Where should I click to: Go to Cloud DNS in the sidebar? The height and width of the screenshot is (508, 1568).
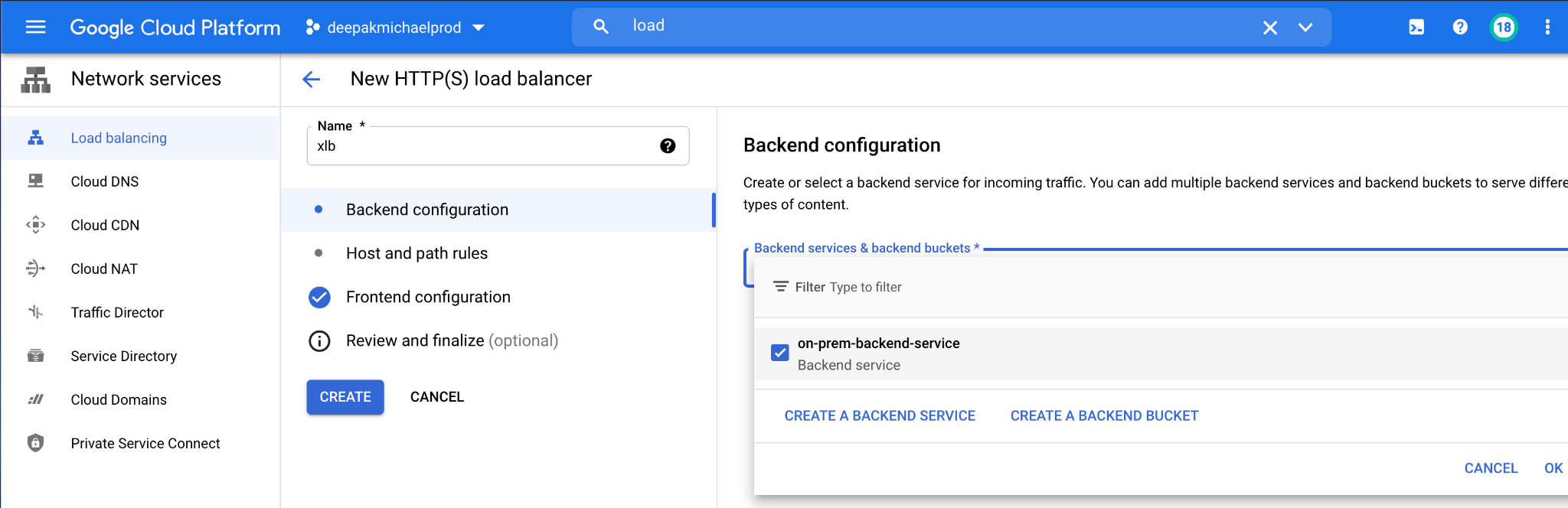(105, 181)
